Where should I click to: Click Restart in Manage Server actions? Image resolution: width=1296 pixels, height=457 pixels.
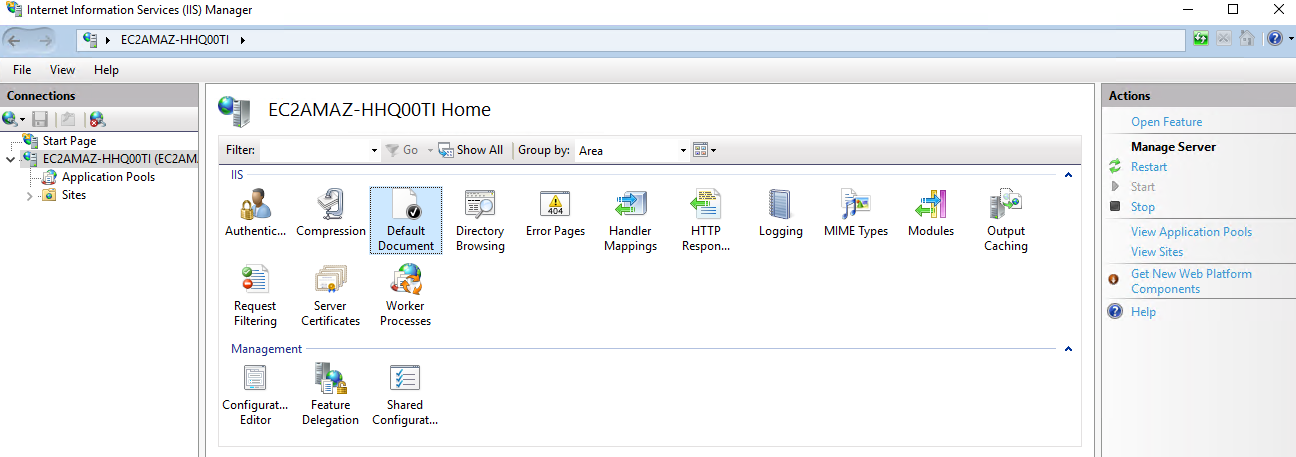[1149, 167]
